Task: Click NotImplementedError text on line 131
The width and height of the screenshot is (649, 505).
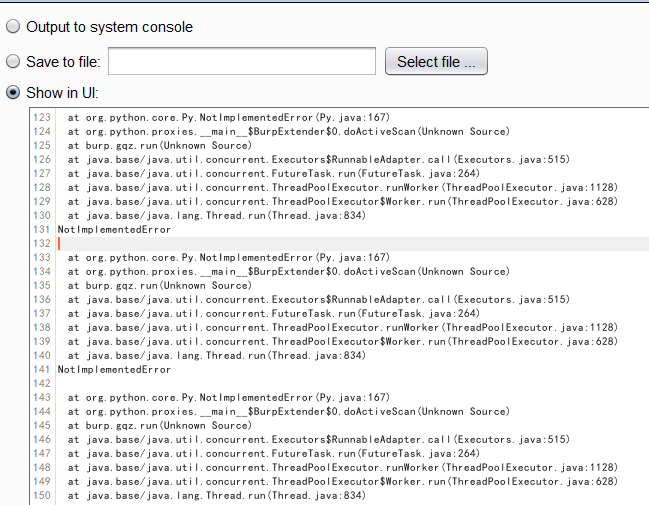Action: point(114,229)
